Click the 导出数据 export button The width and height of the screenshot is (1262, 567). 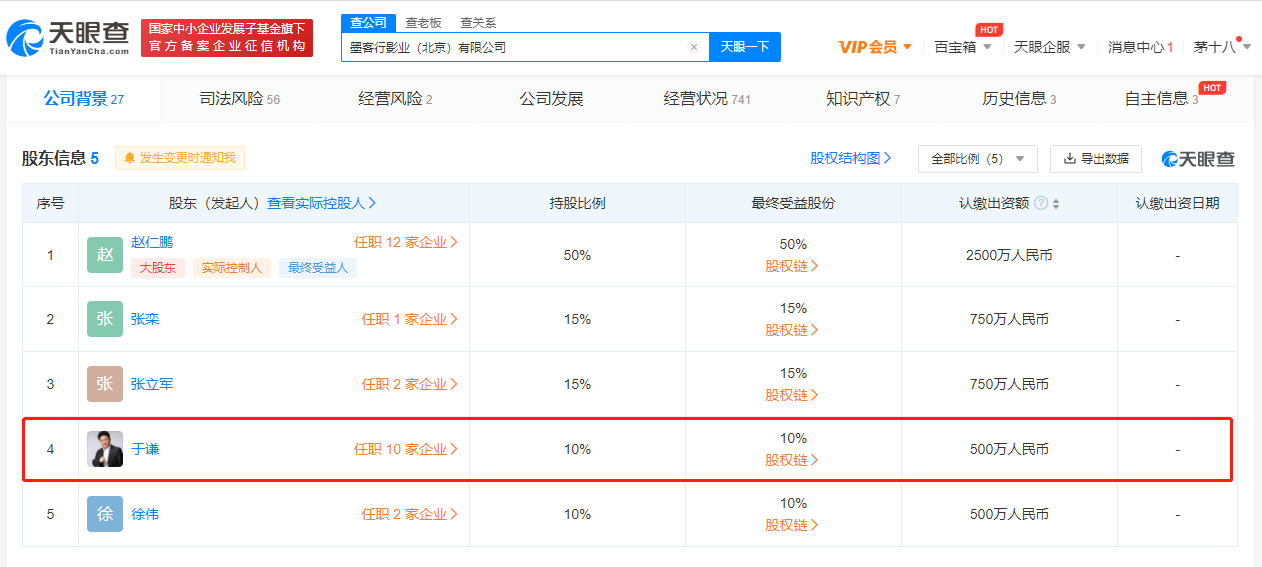tap(1095, 158)
